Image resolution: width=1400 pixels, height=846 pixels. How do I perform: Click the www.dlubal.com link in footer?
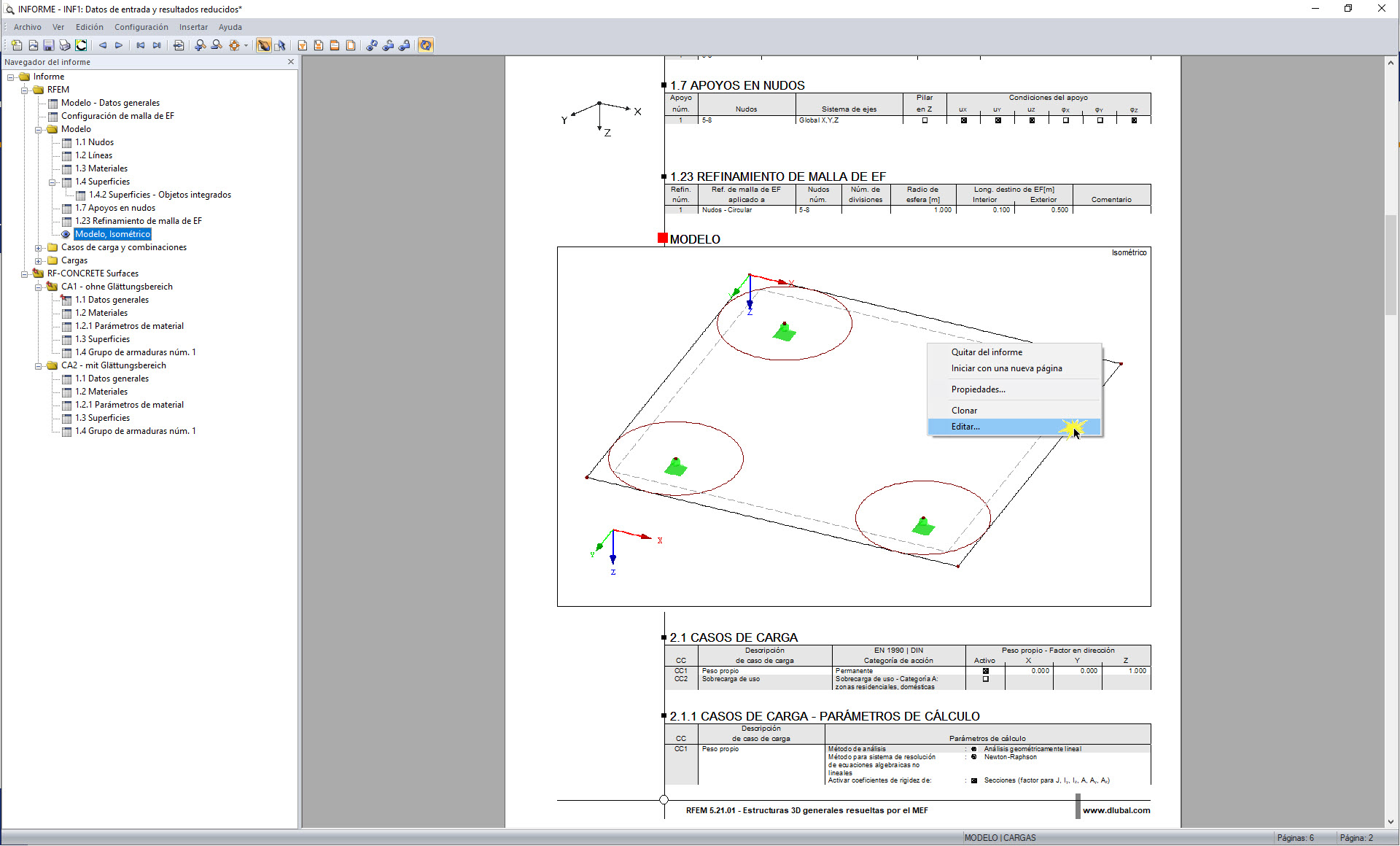(1116, 810)
